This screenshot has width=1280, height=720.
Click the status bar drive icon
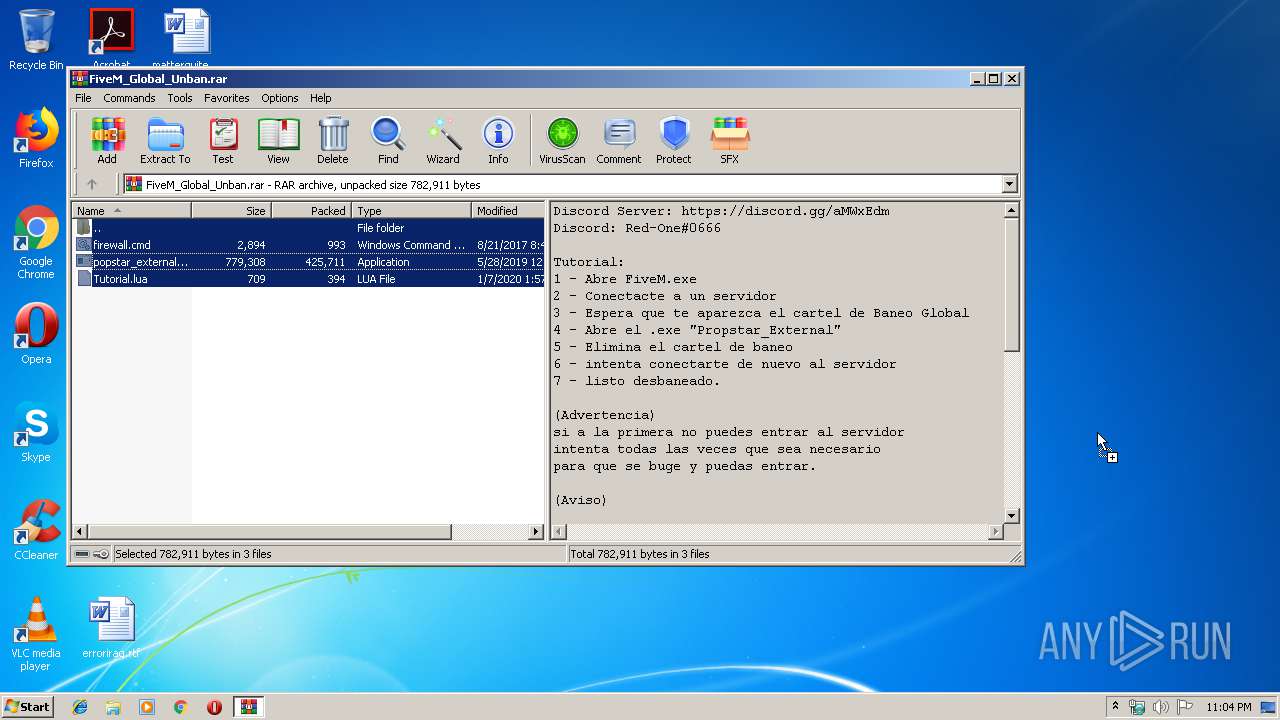[82, 554]
